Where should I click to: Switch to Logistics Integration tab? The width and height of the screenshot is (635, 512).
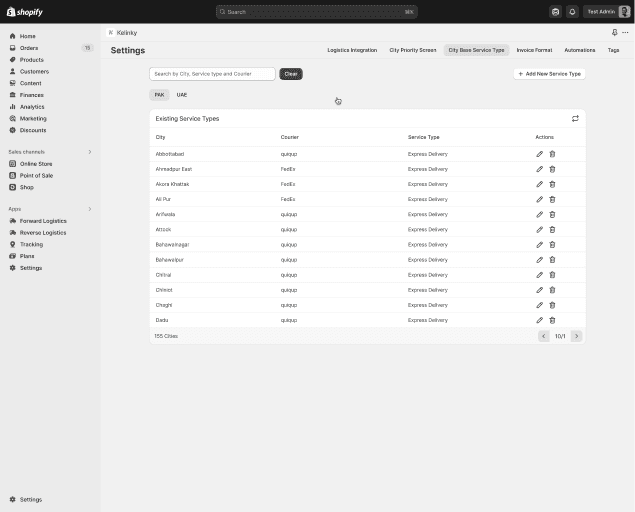[x=352, y=50]
